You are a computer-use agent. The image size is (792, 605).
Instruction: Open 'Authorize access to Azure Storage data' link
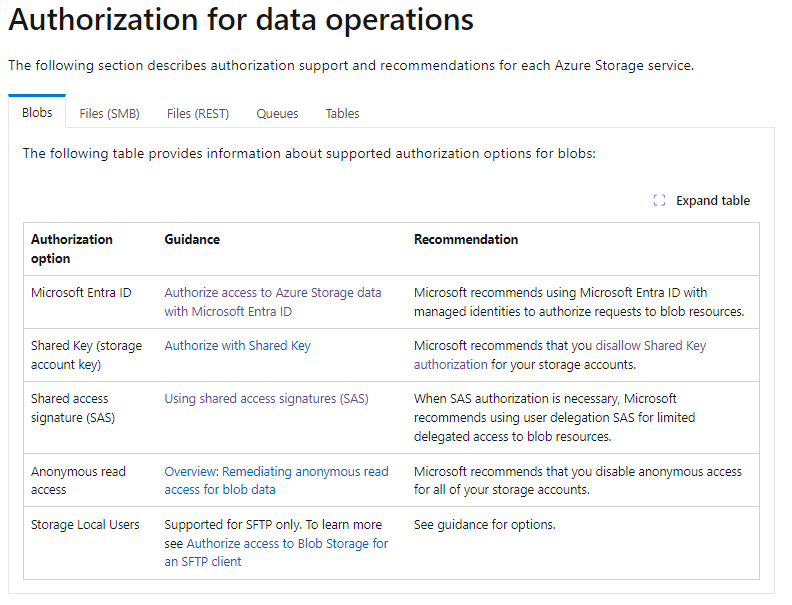click(x=273, y=302)
